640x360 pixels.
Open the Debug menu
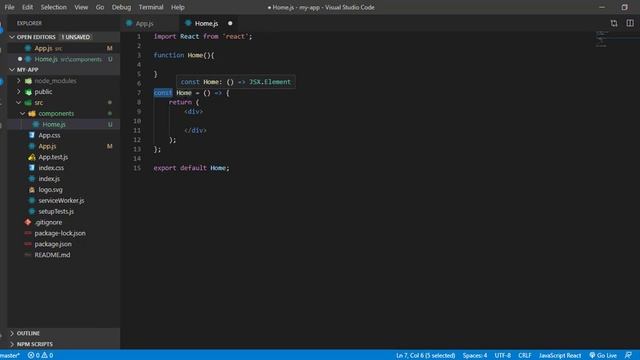(x=121, y=7)
